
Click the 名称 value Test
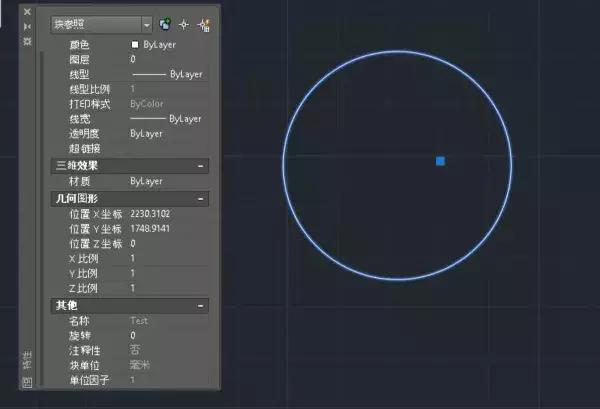coord(139,321)
